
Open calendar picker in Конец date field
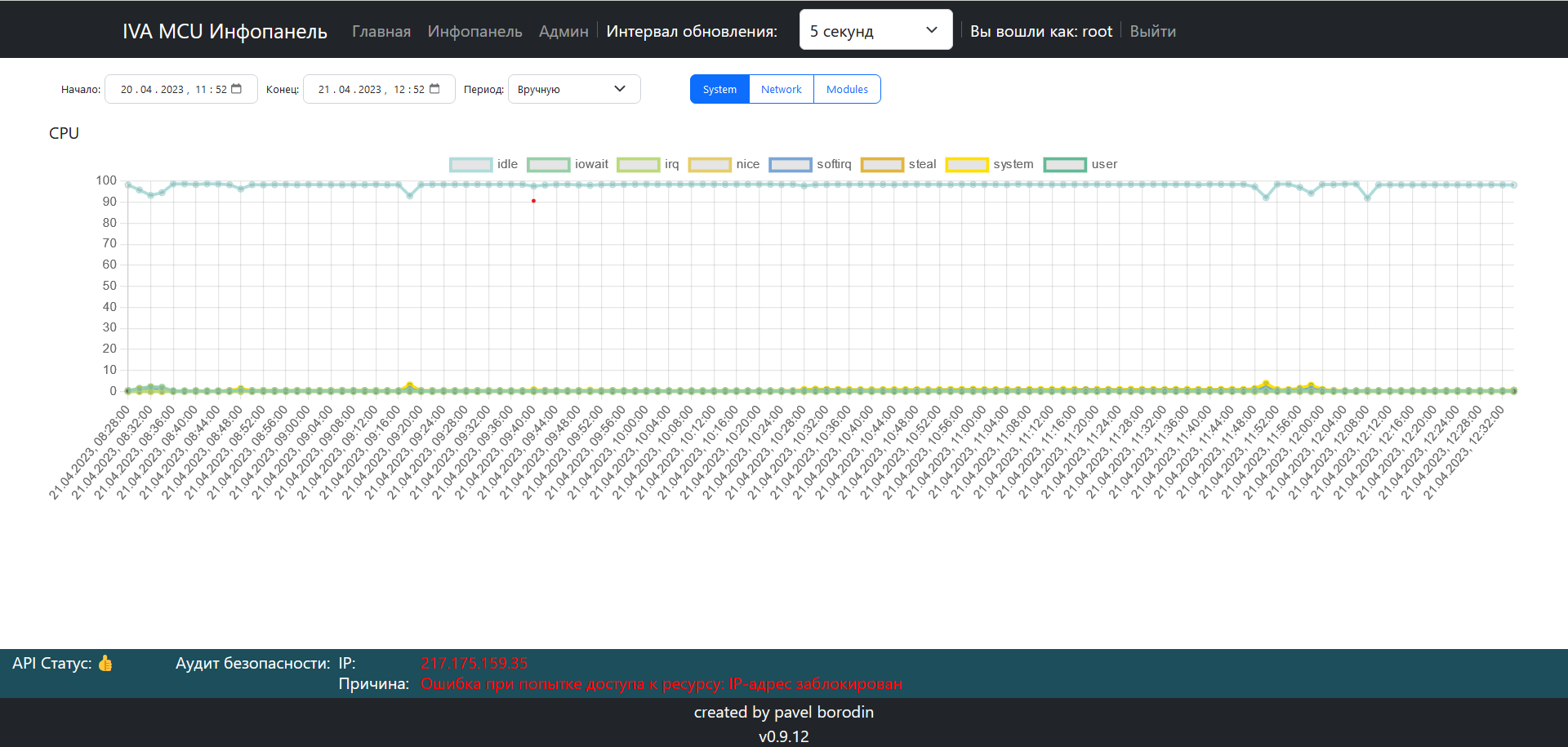pyautogui.click(x=434, y=89)
